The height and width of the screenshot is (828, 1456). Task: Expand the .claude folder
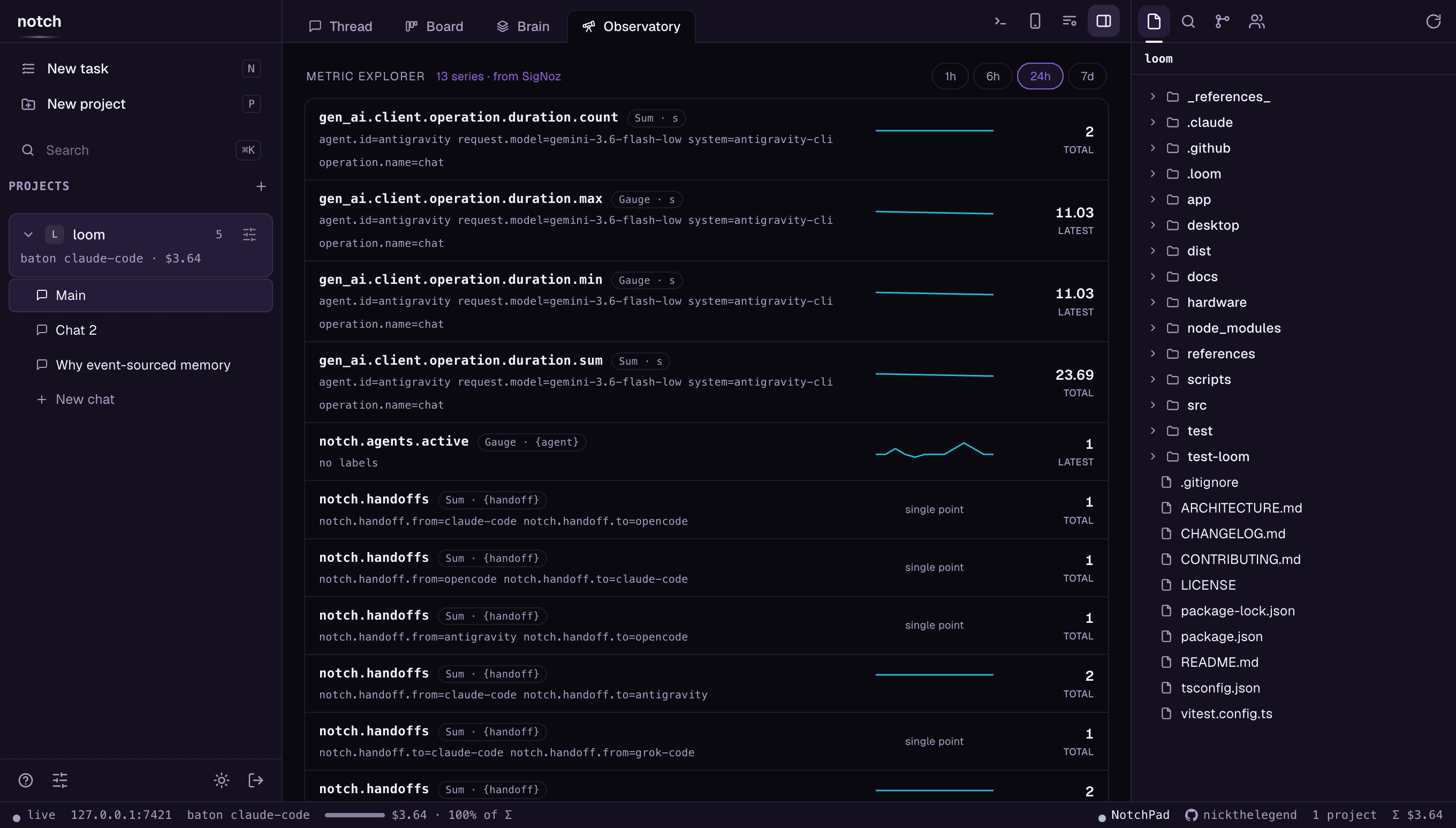(1152, 122)
